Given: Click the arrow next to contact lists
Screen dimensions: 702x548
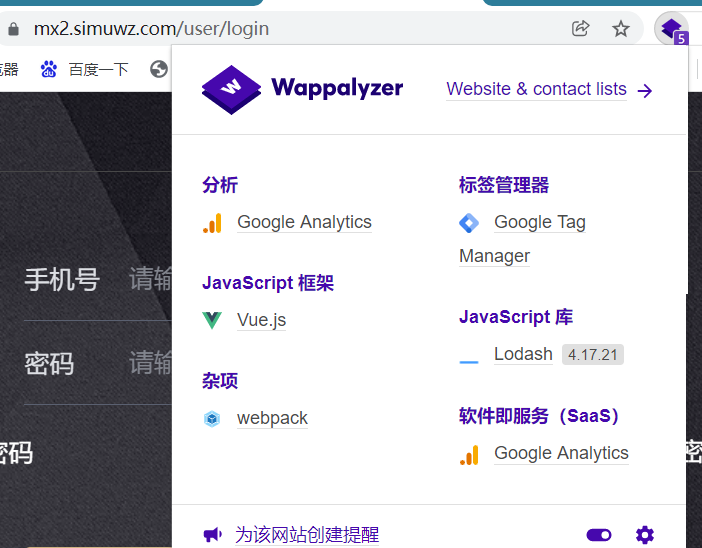Looking at the screenshot, I should click(x=645, y=91).
